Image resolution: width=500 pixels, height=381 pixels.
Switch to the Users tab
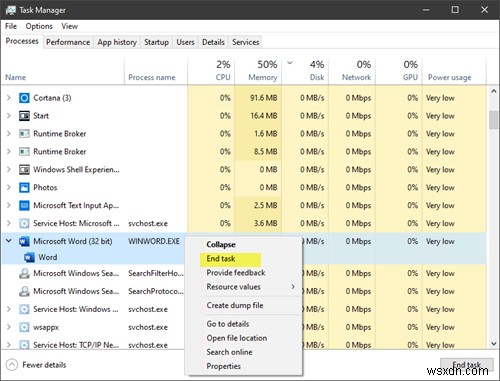(185, 42)
